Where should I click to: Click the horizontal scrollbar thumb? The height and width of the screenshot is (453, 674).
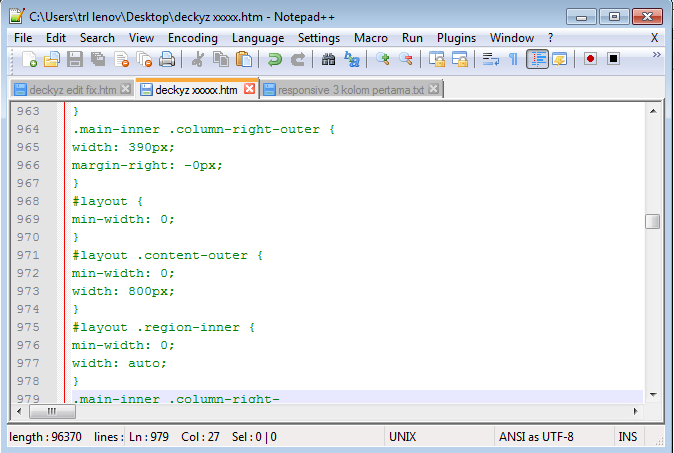point(52,411)
